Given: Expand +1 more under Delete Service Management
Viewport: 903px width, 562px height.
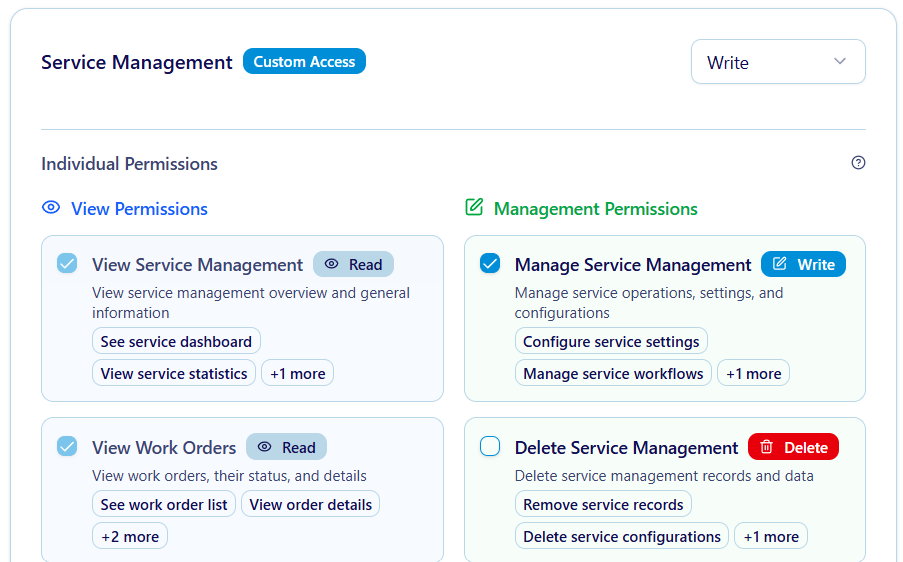Looking at the screenshot, I should [x=770, y=537].
